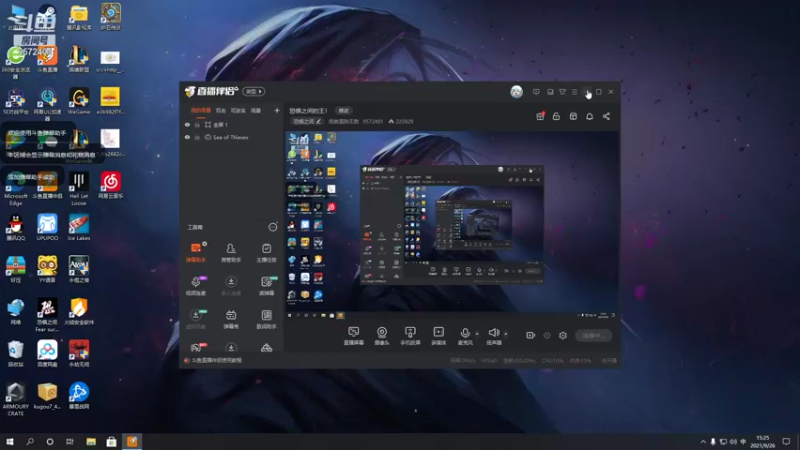The image size is (800, 450).
Task: Select the first scene tab
Action: click(201, 110)
